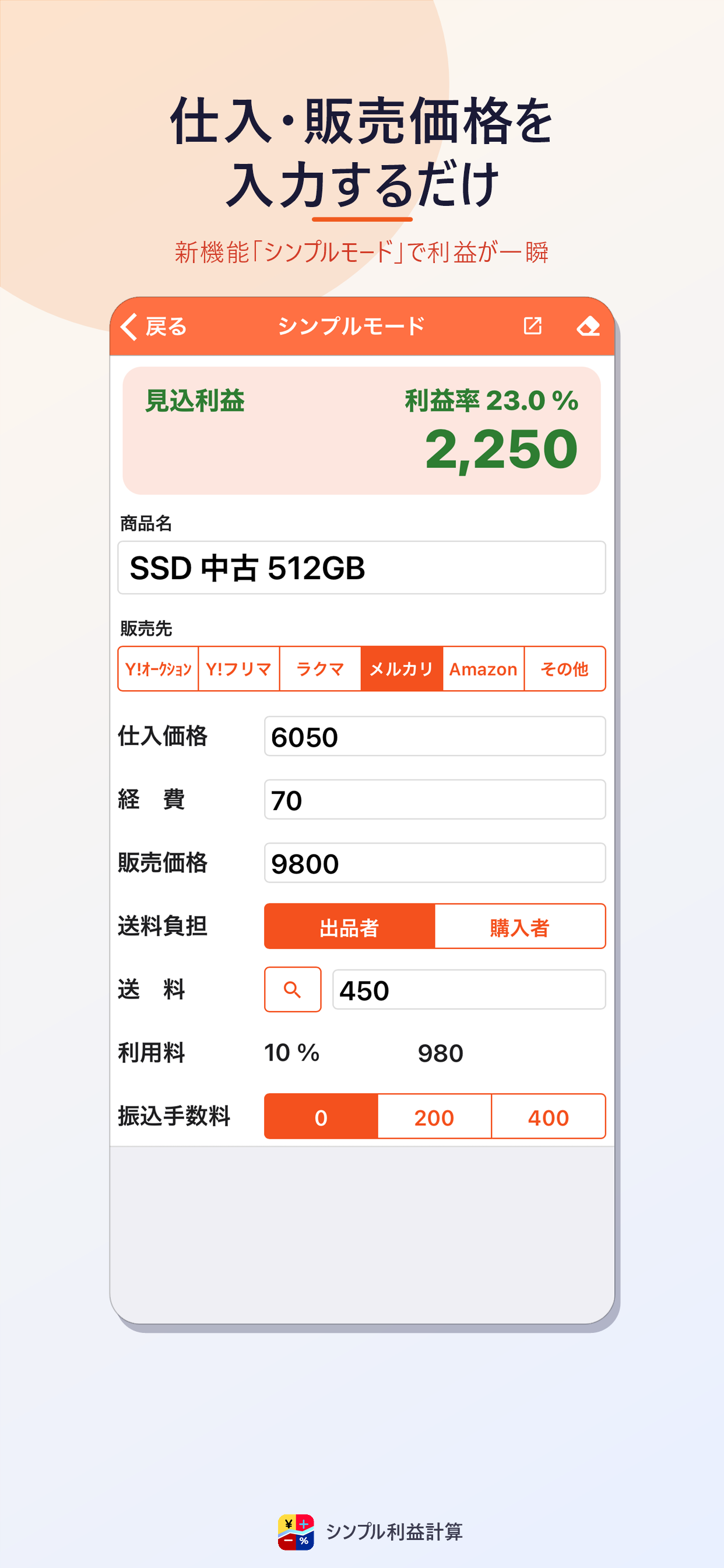Open shipping fee search magnifier button
This screenshot has width=724, height=1568.
tap(293, 989)
